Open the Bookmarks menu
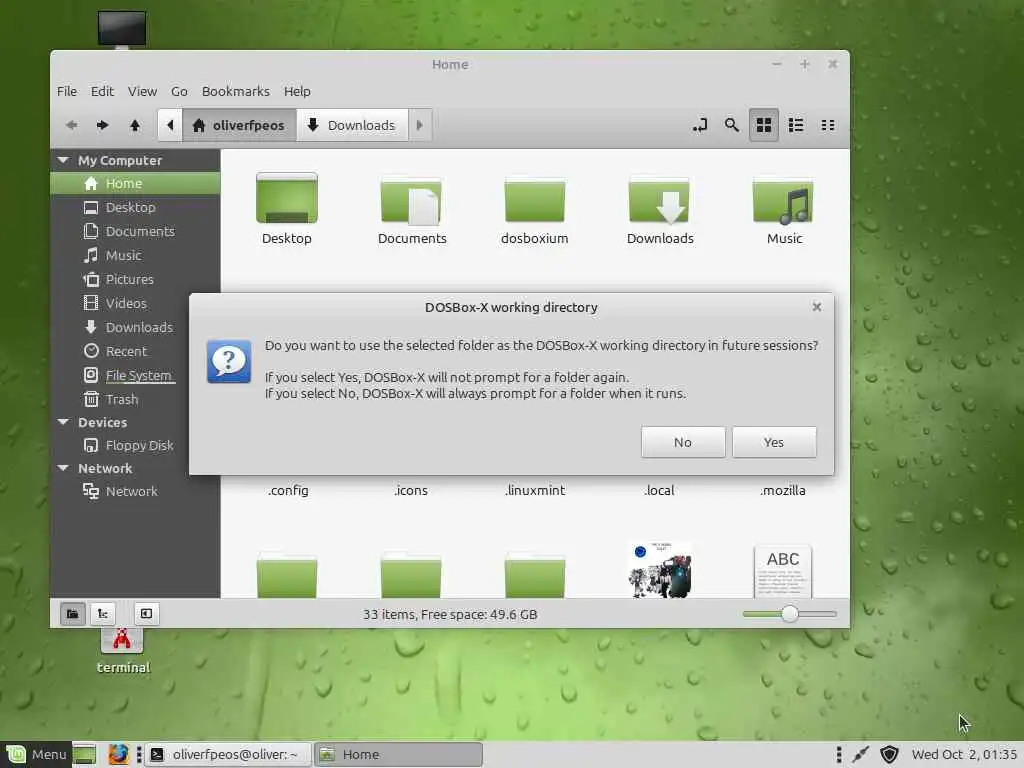1024x768 pixels. [236, 91]
